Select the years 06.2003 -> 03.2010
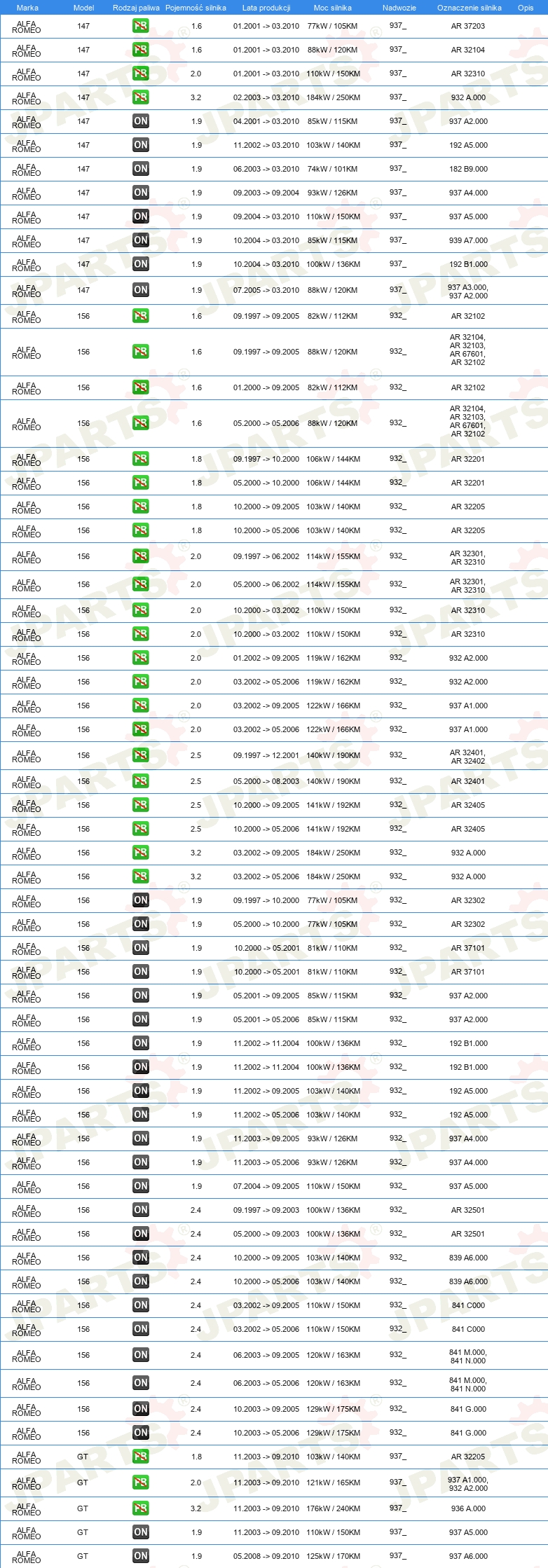 coord(266,169)
